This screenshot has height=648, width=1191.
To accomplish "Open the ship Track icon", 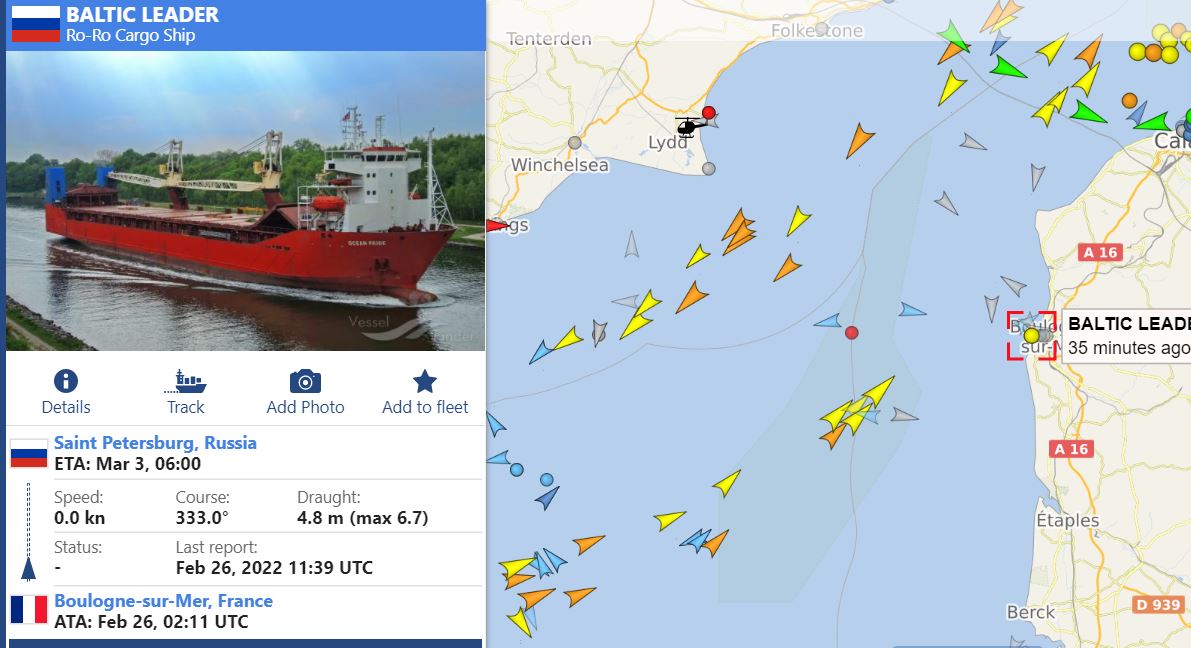I will point(185,381).
